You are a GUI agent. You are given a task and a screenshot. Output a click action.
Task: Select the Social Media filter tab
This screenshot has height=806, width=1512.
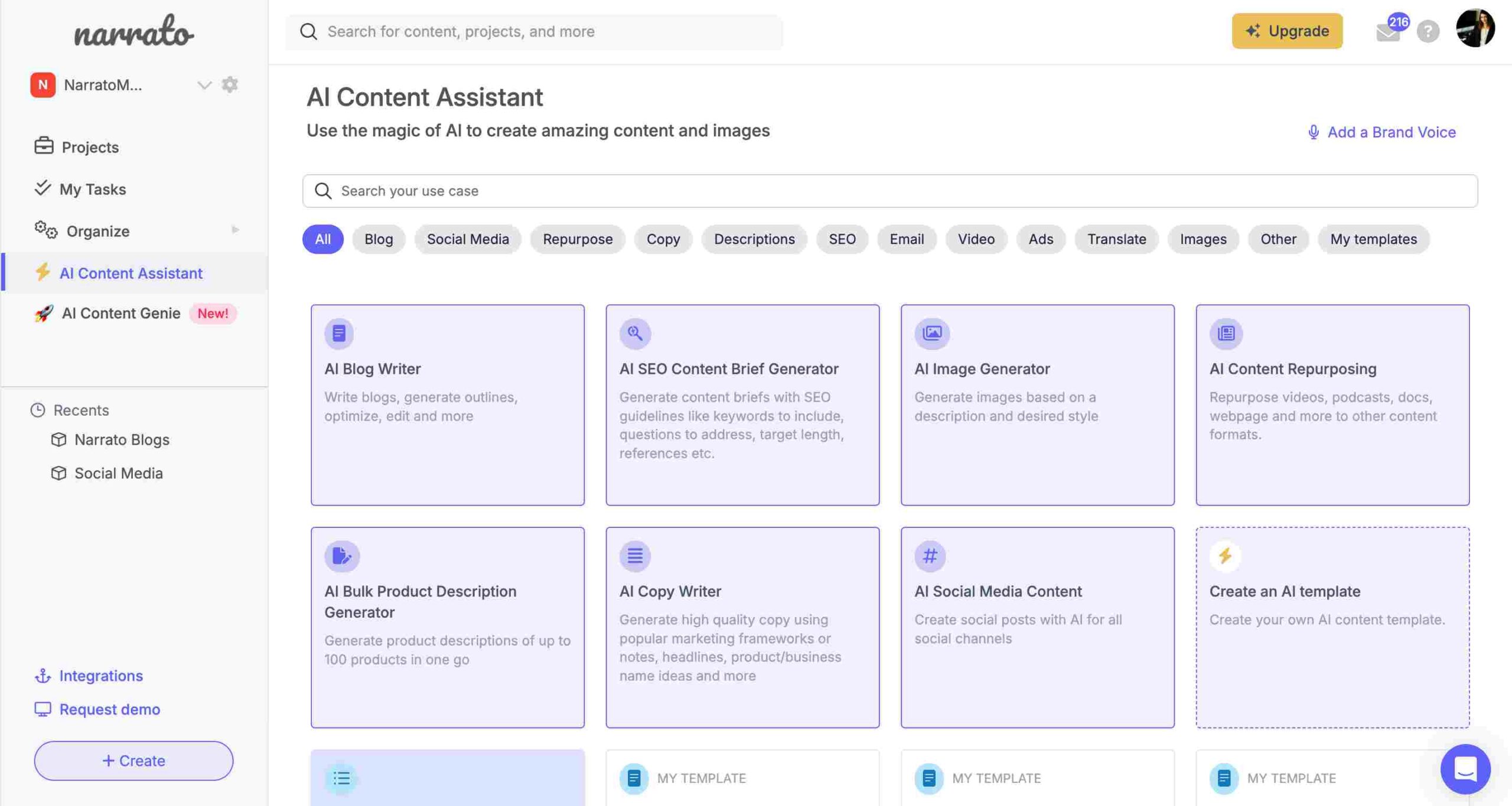pyautogui.click(x=468, y=239)
